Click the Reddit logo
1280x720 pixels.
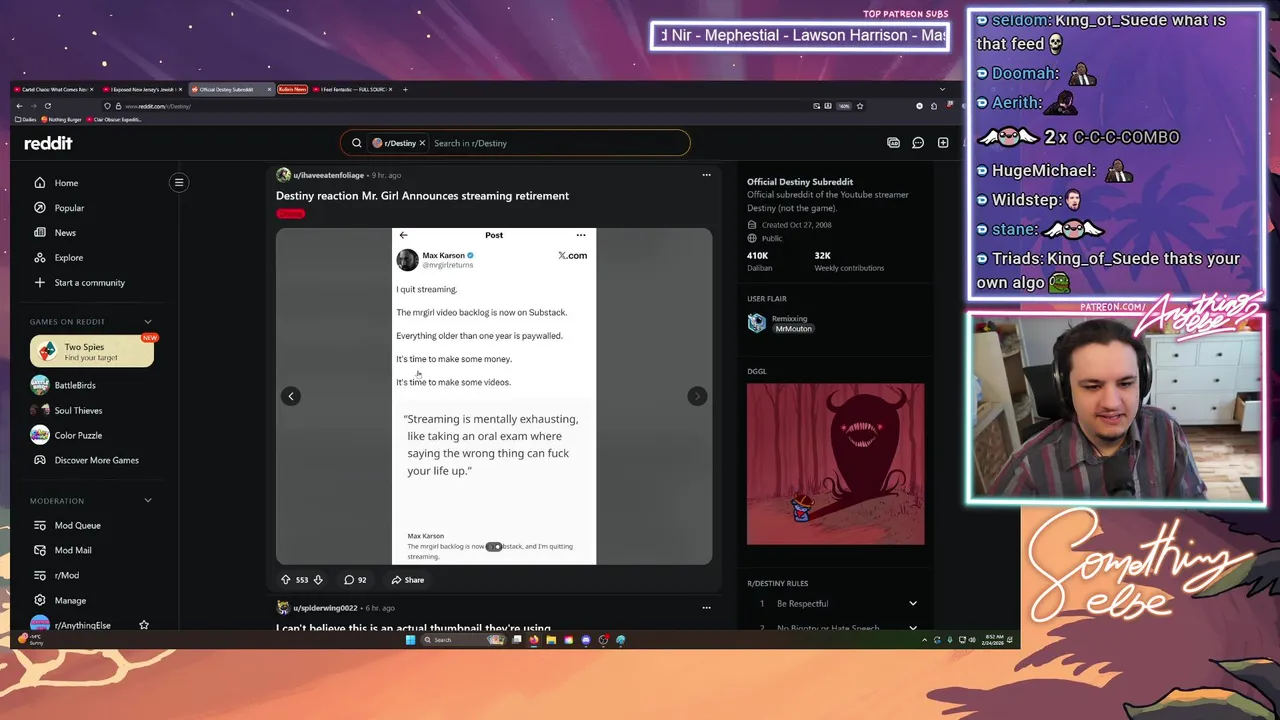[48, 143]
